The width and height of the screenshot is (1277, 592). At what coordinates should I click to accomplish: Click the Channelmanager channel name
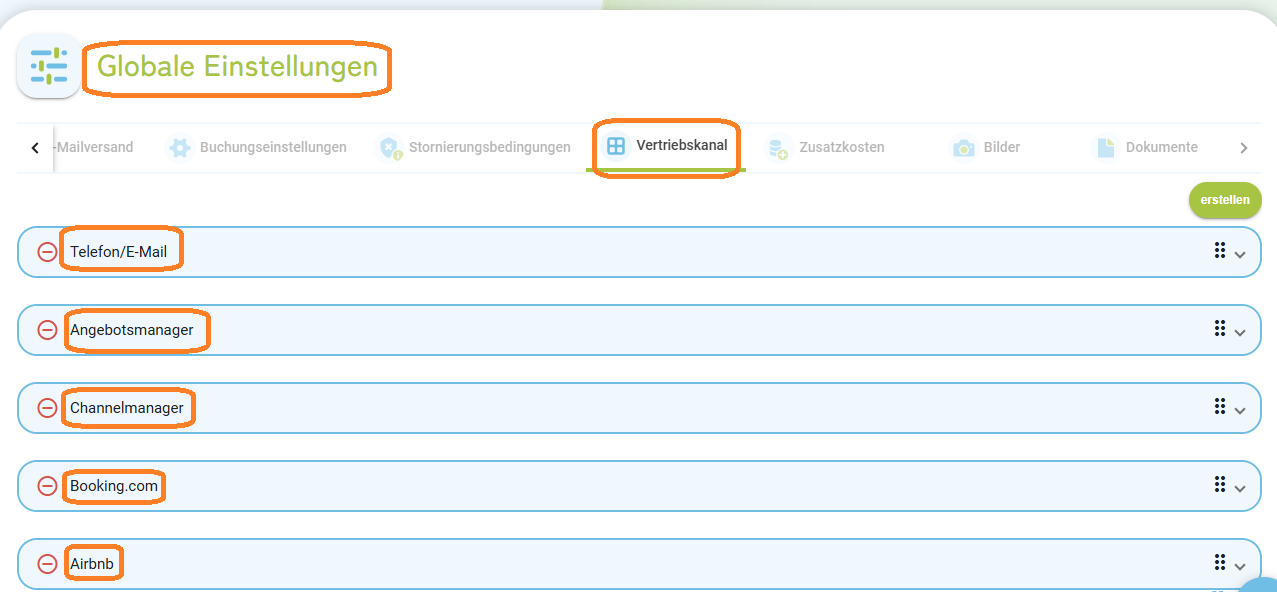[127, 408]
